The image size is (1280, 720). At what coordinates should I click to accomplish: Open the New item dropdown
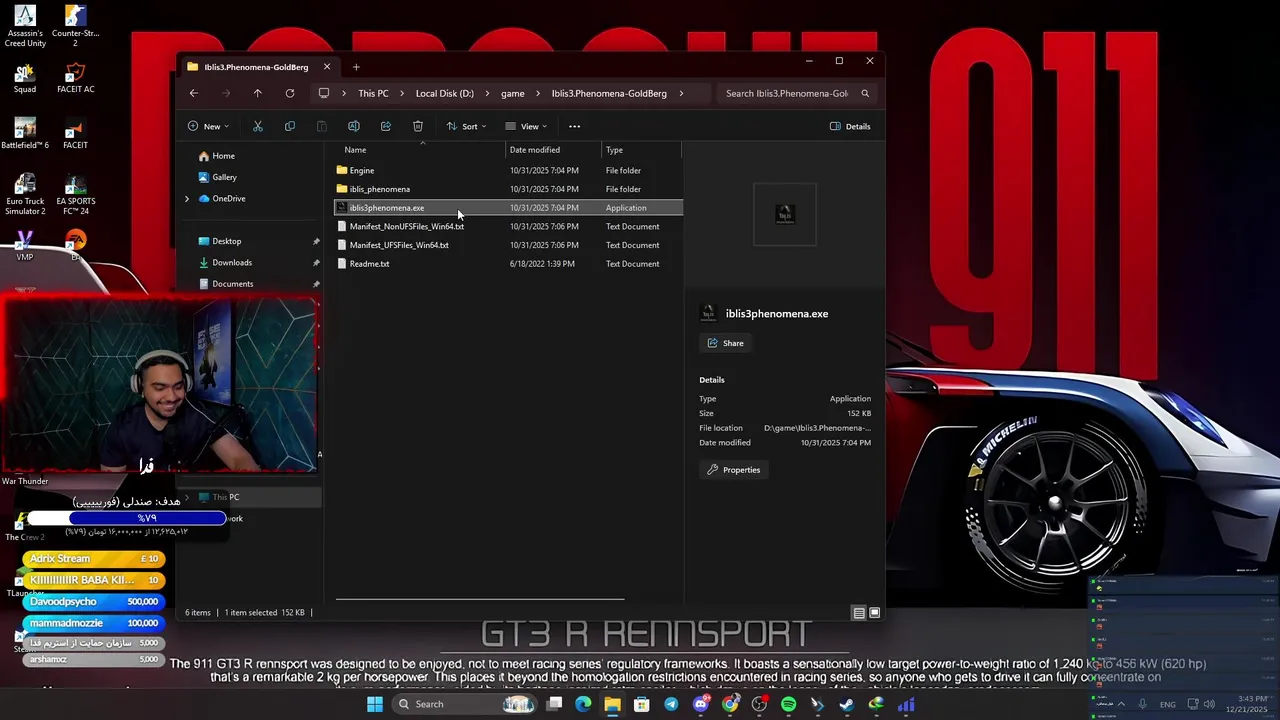[x=208, y=126]
